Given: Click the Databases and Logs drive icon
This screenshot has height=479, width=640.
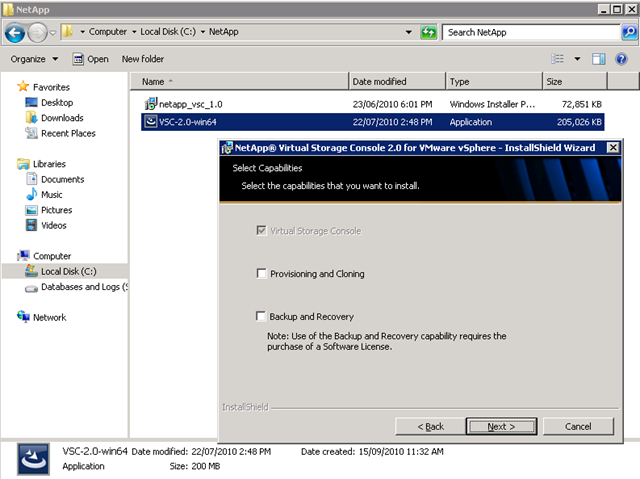Looking at the screenshot, I should (x=31, y=288).
